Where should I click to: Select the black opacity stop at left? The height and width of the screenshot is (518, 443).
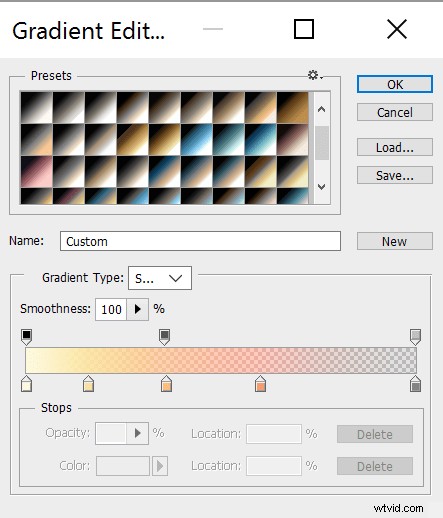pos(26,337)
